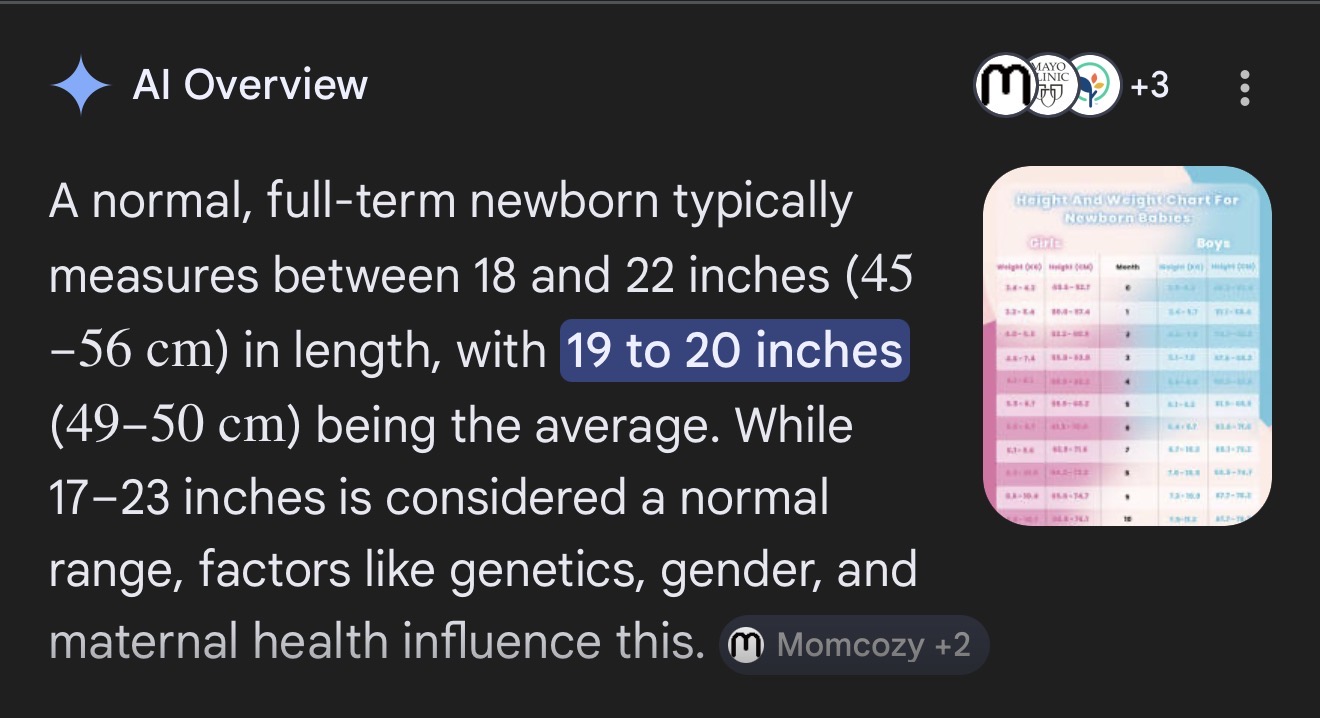Click the "AI Overview" heading label
Viewport: 1320px width, 718px height.
point(250,86)
